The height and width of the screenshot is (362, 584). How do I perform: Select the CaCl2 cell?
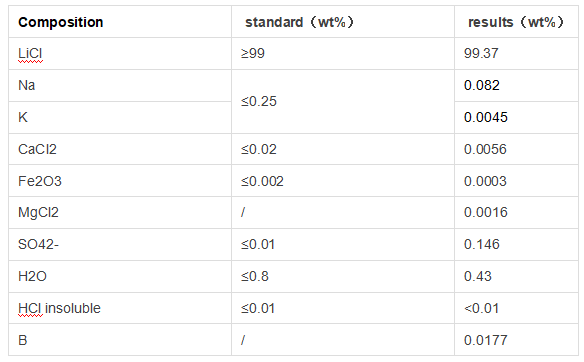click(x=120, y=149)
